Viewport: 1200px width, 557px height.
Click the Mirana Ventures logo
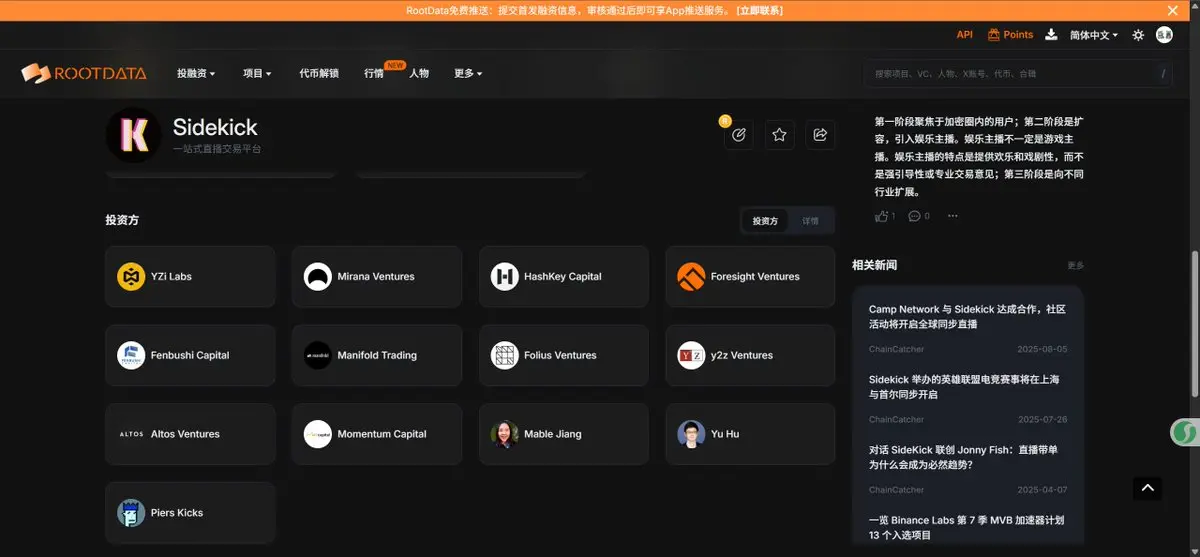318,277
